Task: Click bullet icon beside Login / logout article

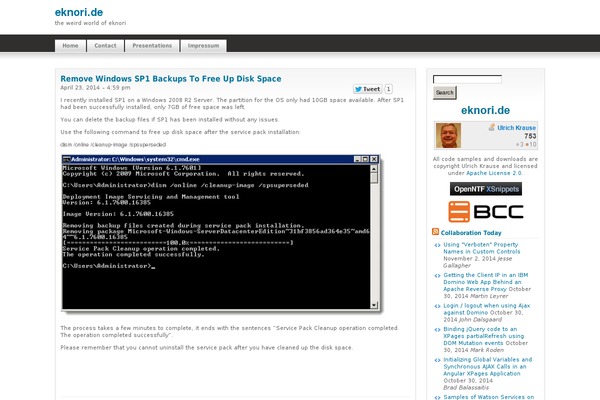Action: (x=437, y=306)
